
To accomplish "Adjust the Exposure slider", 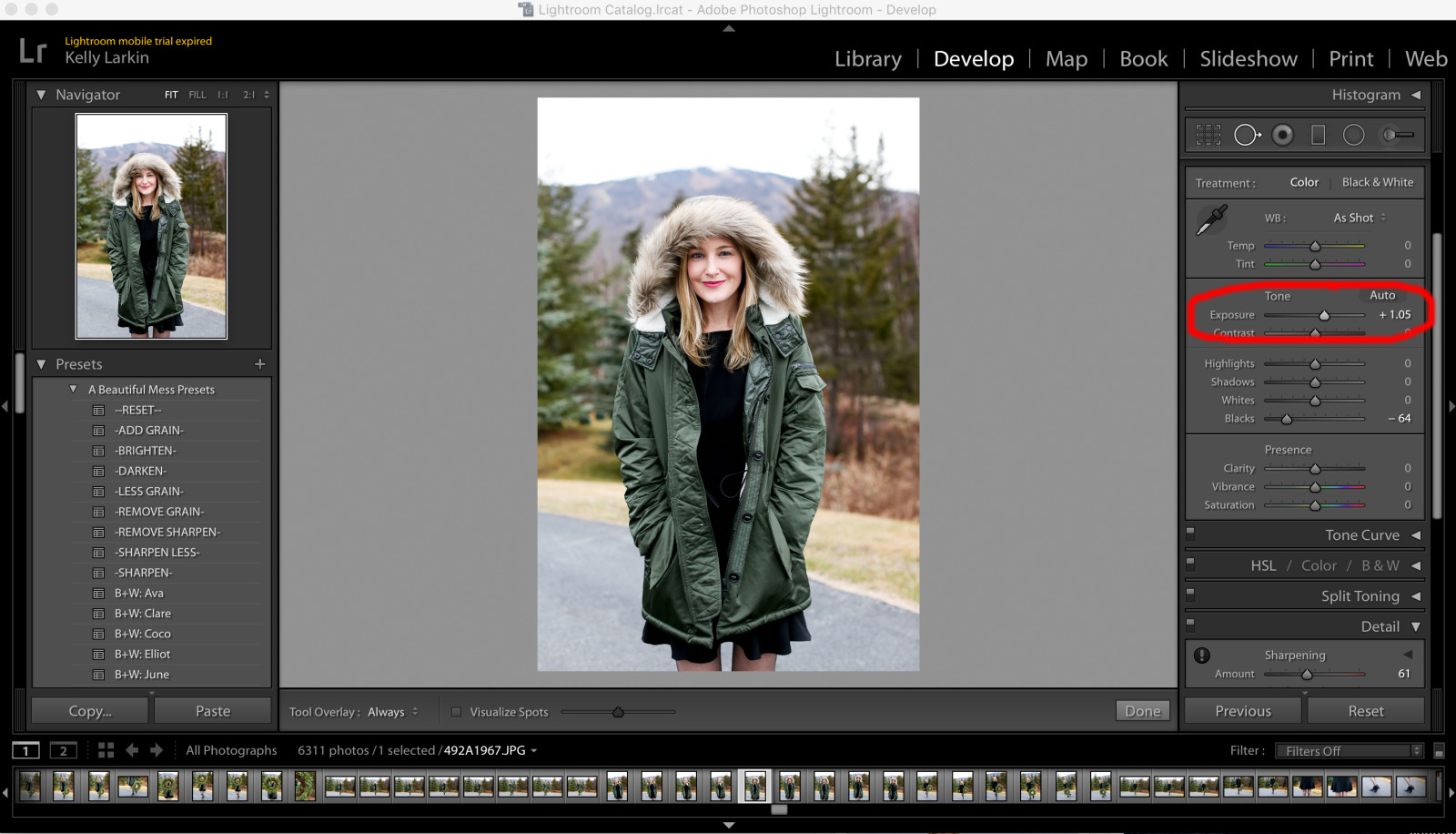I will (1325, 315).
